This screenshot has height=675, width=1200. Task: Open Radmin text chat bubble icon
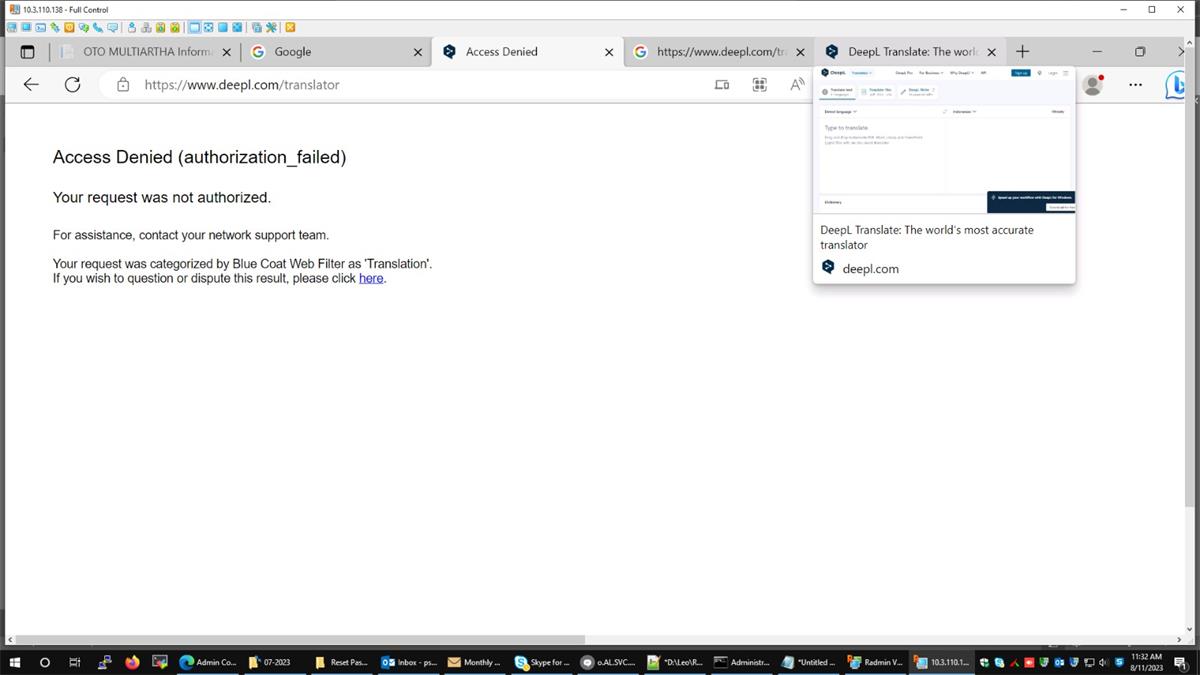tap(113, 27)
